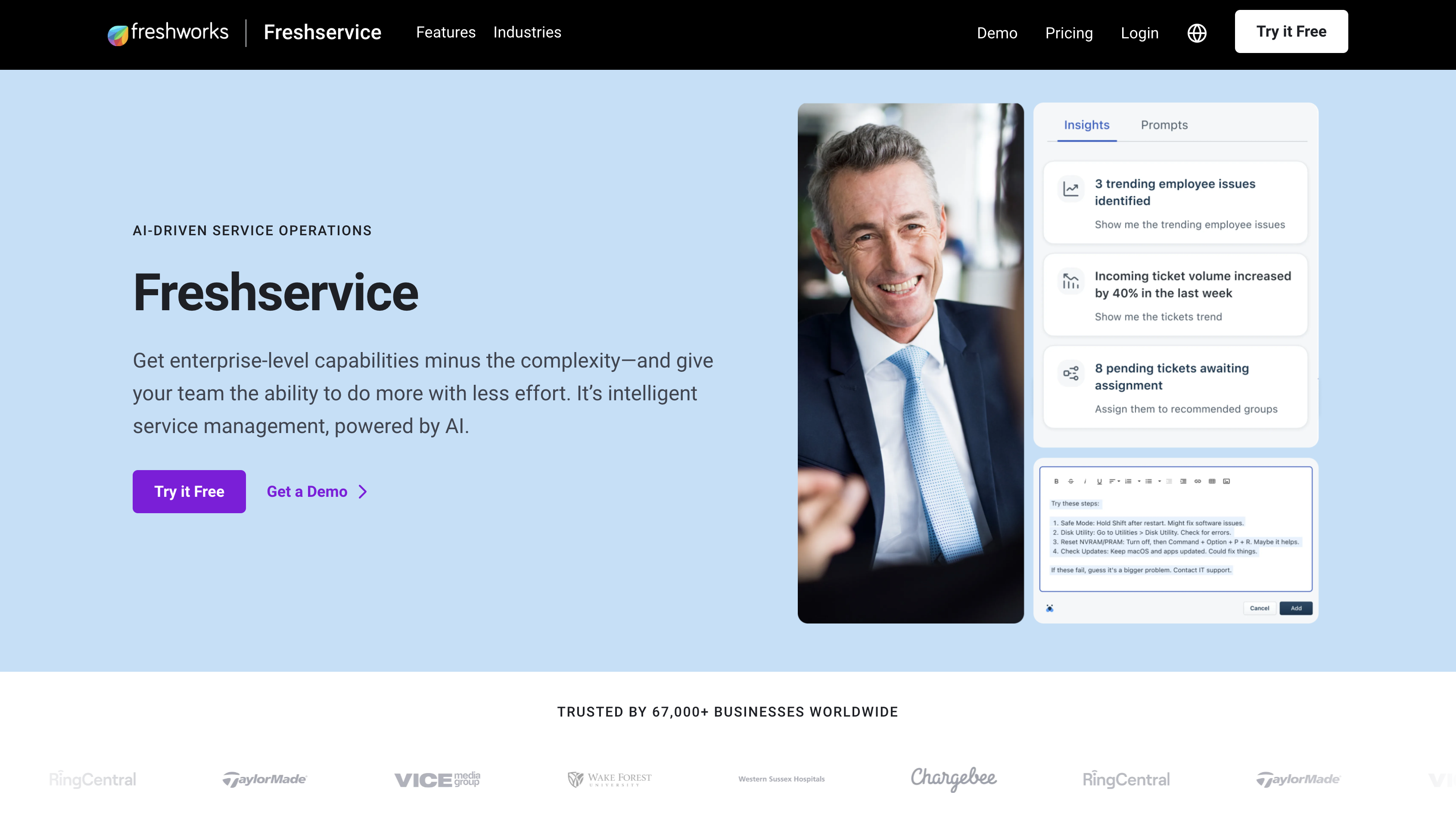Apply bold formatting in the reply editor
This screenshot has width=1456, height=823.
coord(1057,482)
